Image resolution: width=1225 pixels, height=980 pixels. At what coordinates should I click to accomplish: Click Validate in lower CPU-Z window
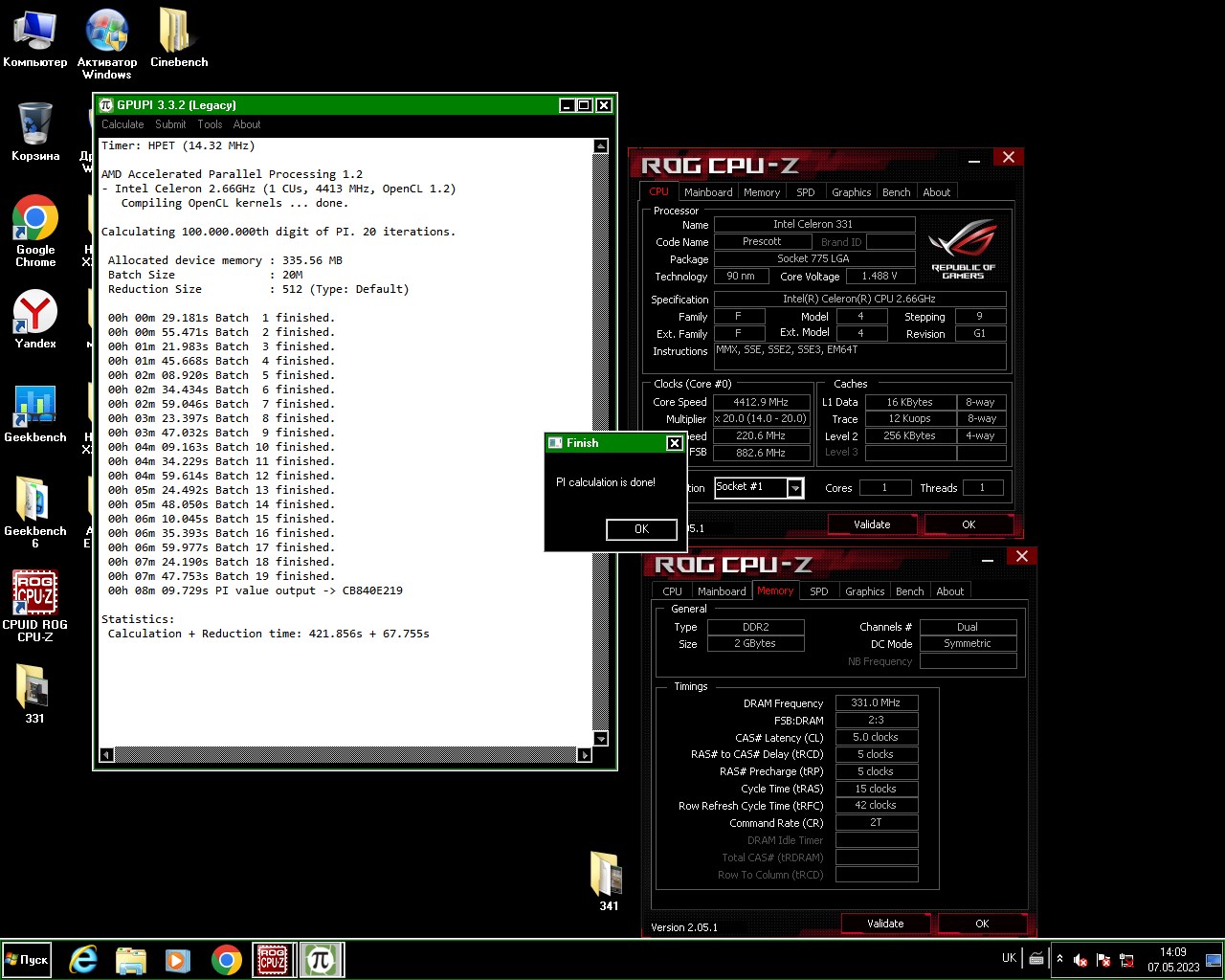(x=885, y=924)
